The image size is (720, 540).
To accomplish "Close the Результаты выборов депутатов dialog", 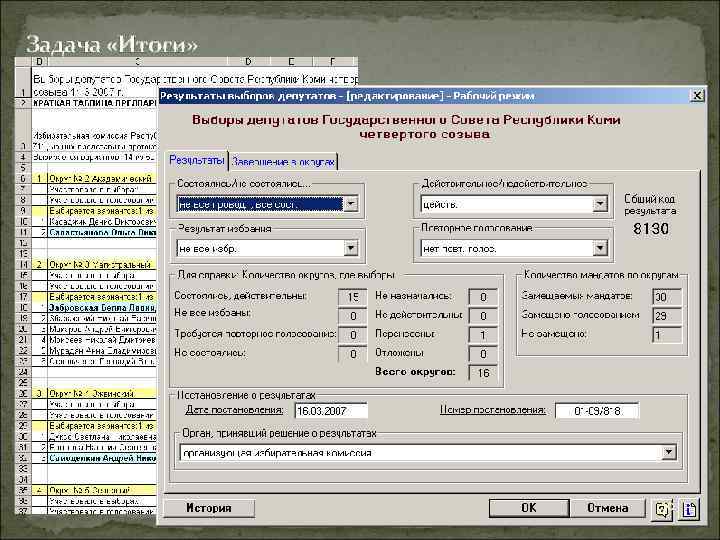I will [x=697, y=96].
